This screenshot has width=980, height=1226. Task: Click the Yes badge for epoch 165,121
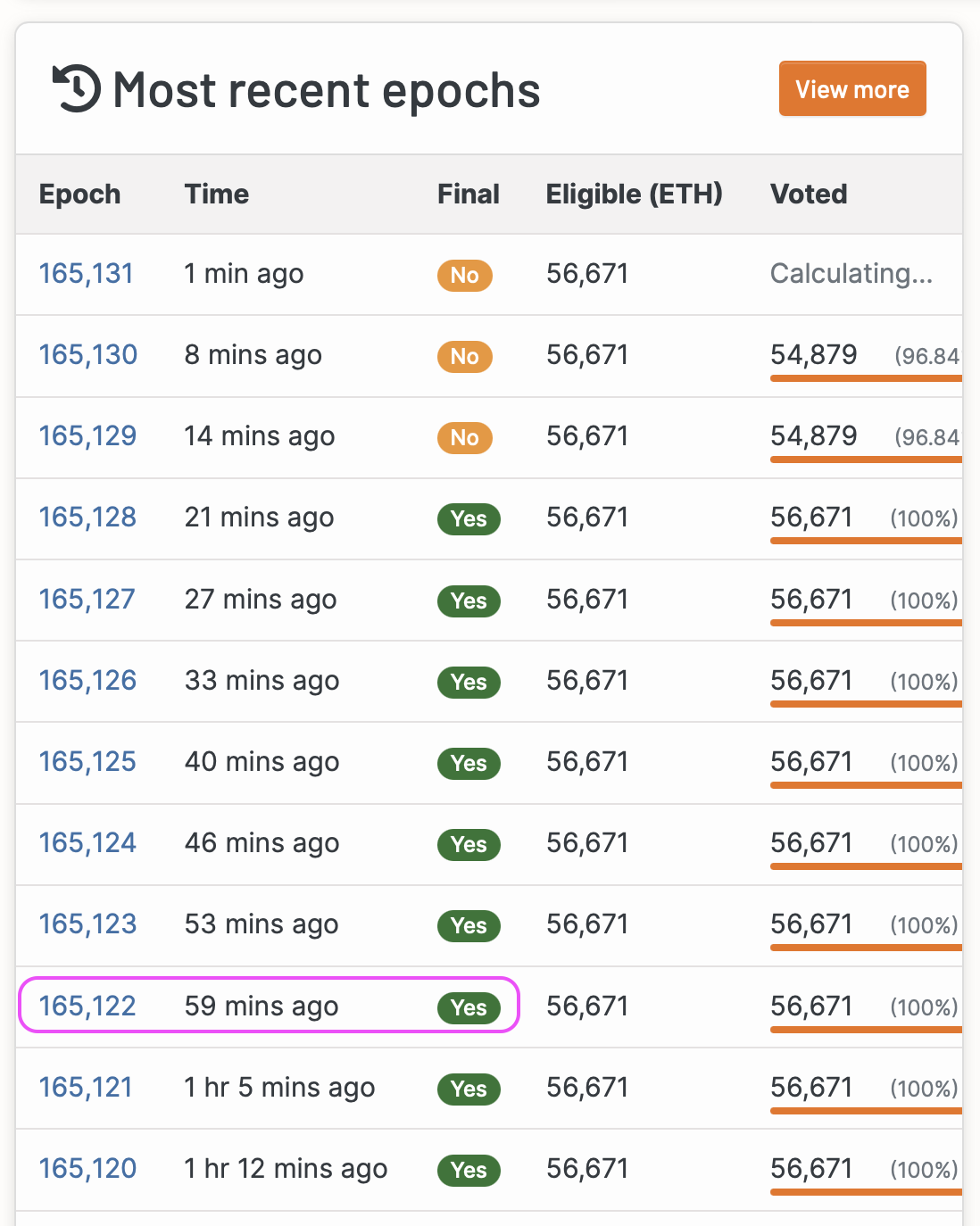[x=469, y=1089]
